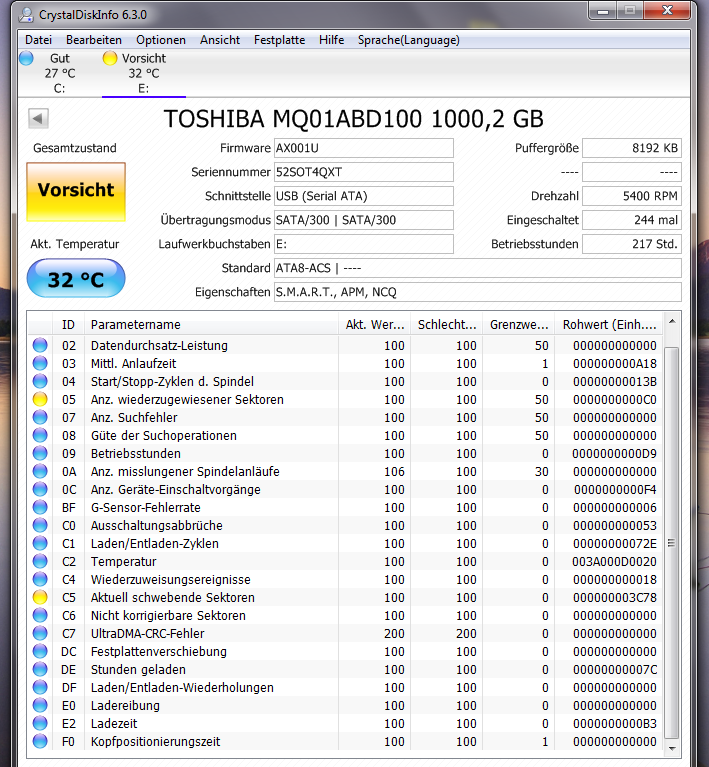This screenshot has width=709, height=767.
Task: Click the blue status icon for row 09 Betriebsstunden
Action: [x=40, y=453]
